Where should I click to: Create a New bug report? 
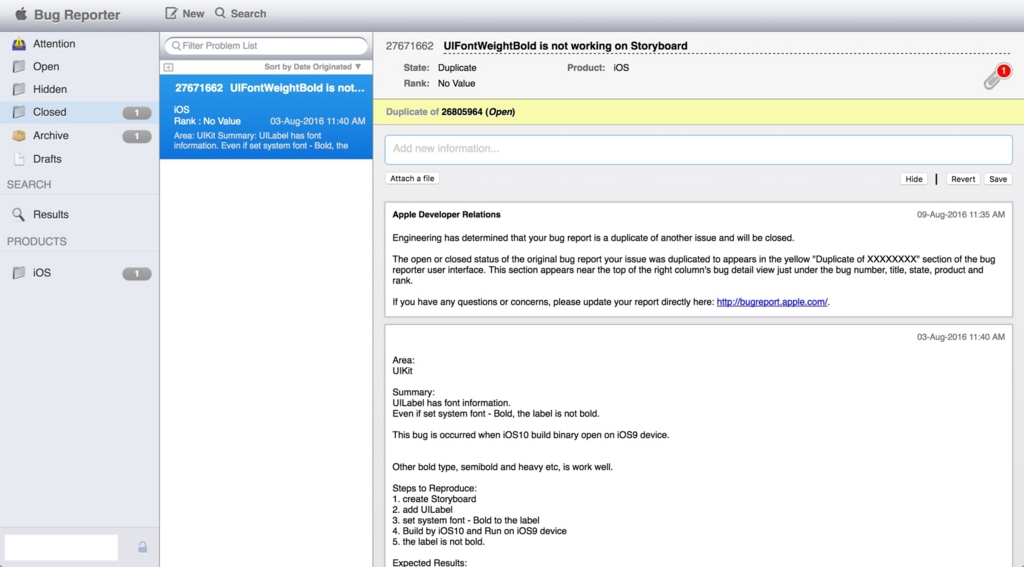point(184,13)
